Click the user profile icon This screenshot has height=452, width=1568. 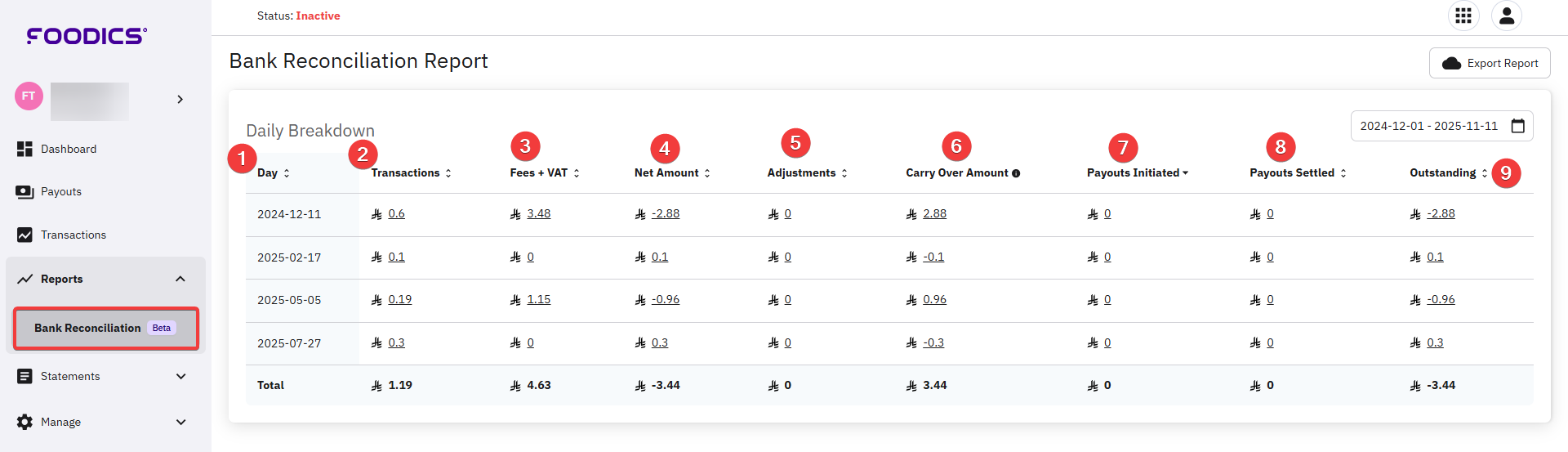pos(1507,16)
